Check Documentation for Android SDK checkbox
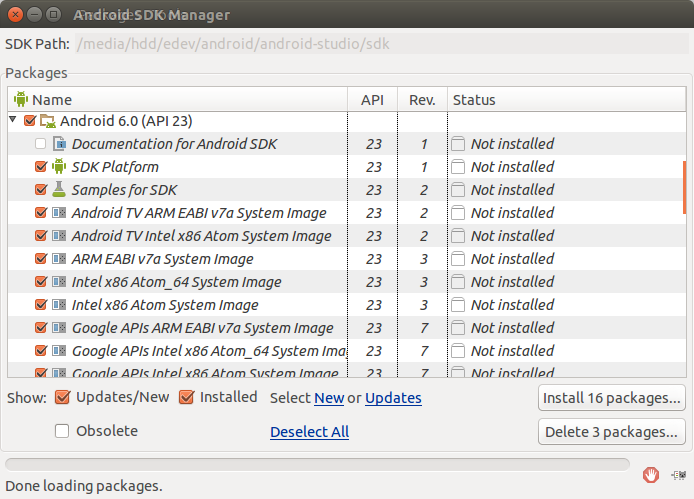This screenshot has height=499, width=694. pos(40,143)
